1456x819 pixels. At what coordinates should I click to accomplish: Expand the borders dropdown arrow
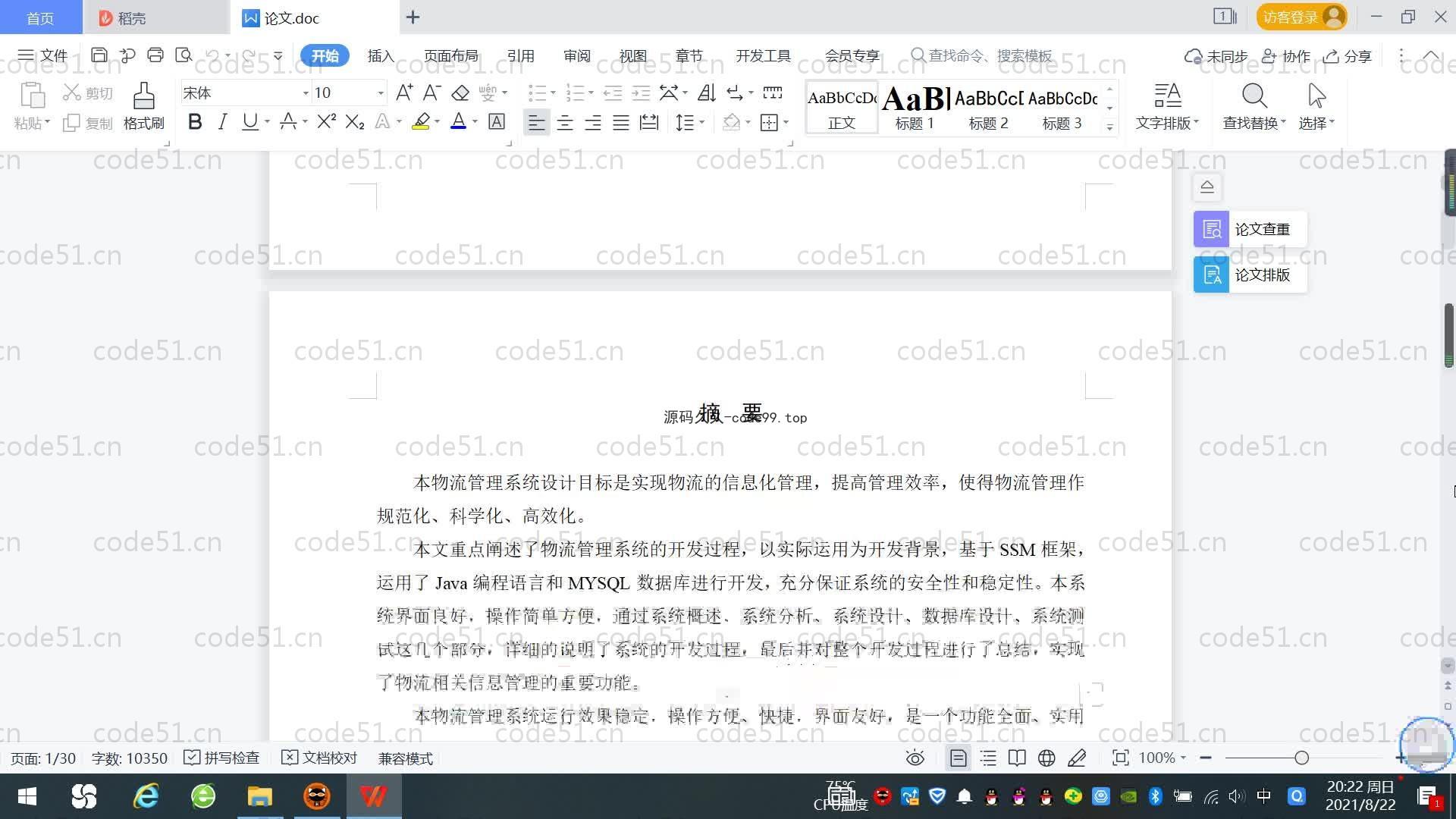pos(786,122)
